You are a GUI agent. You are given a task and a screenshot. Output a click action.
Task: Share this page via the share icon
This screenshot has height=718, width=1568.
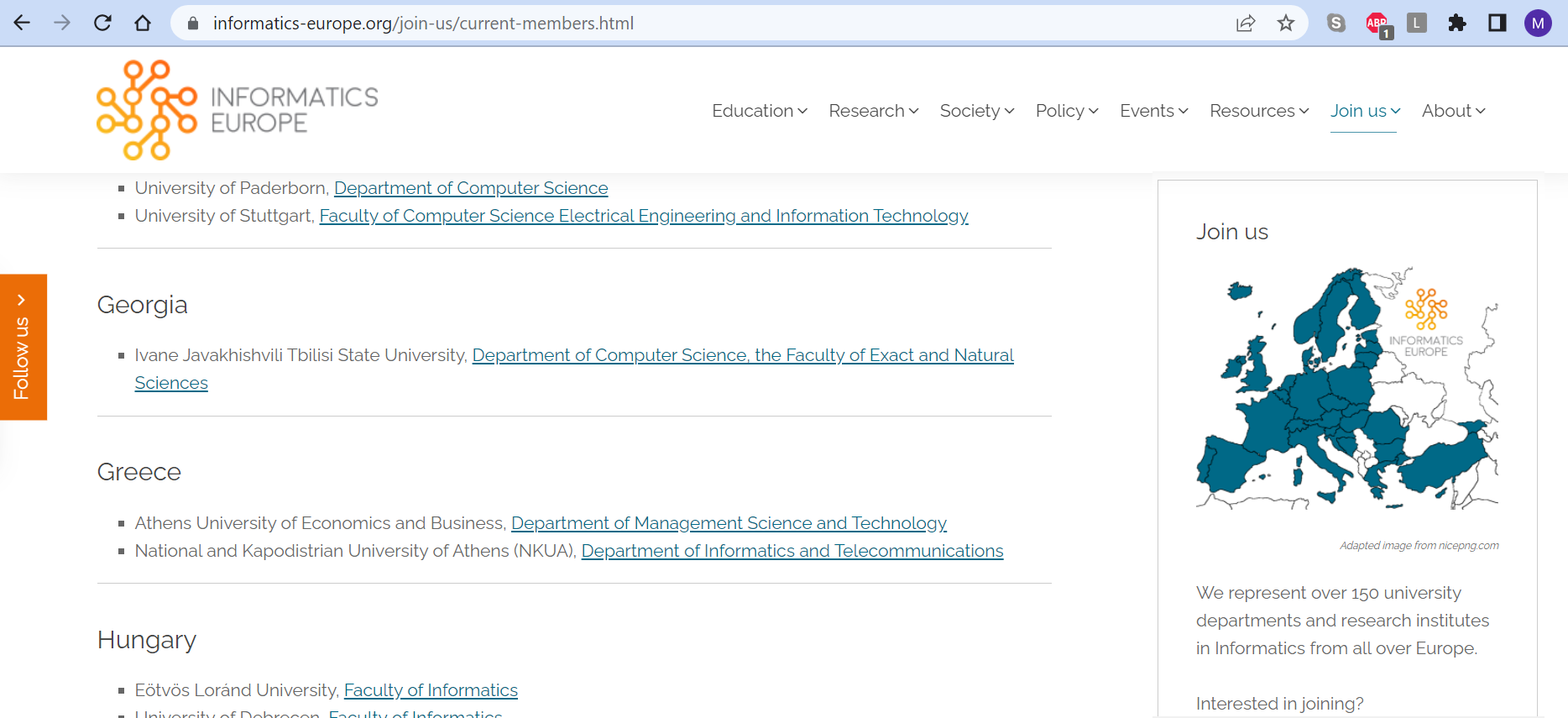click(1246, 24)
